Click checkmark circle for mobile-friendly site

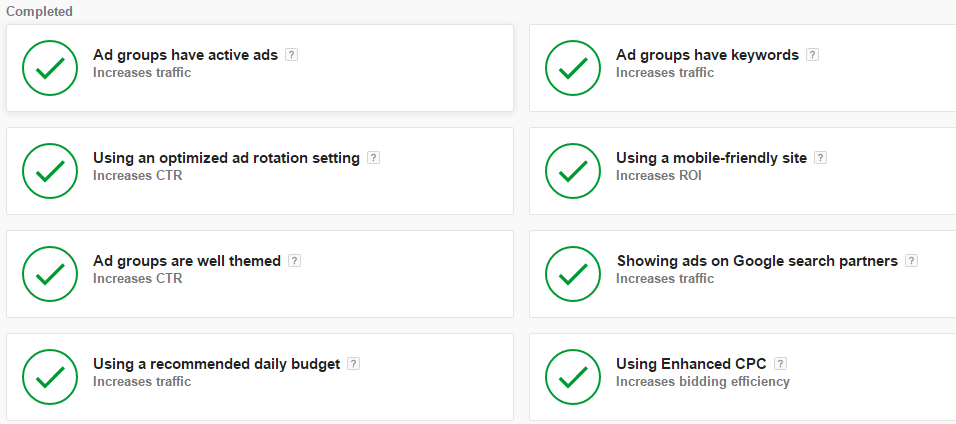point(573,171)
